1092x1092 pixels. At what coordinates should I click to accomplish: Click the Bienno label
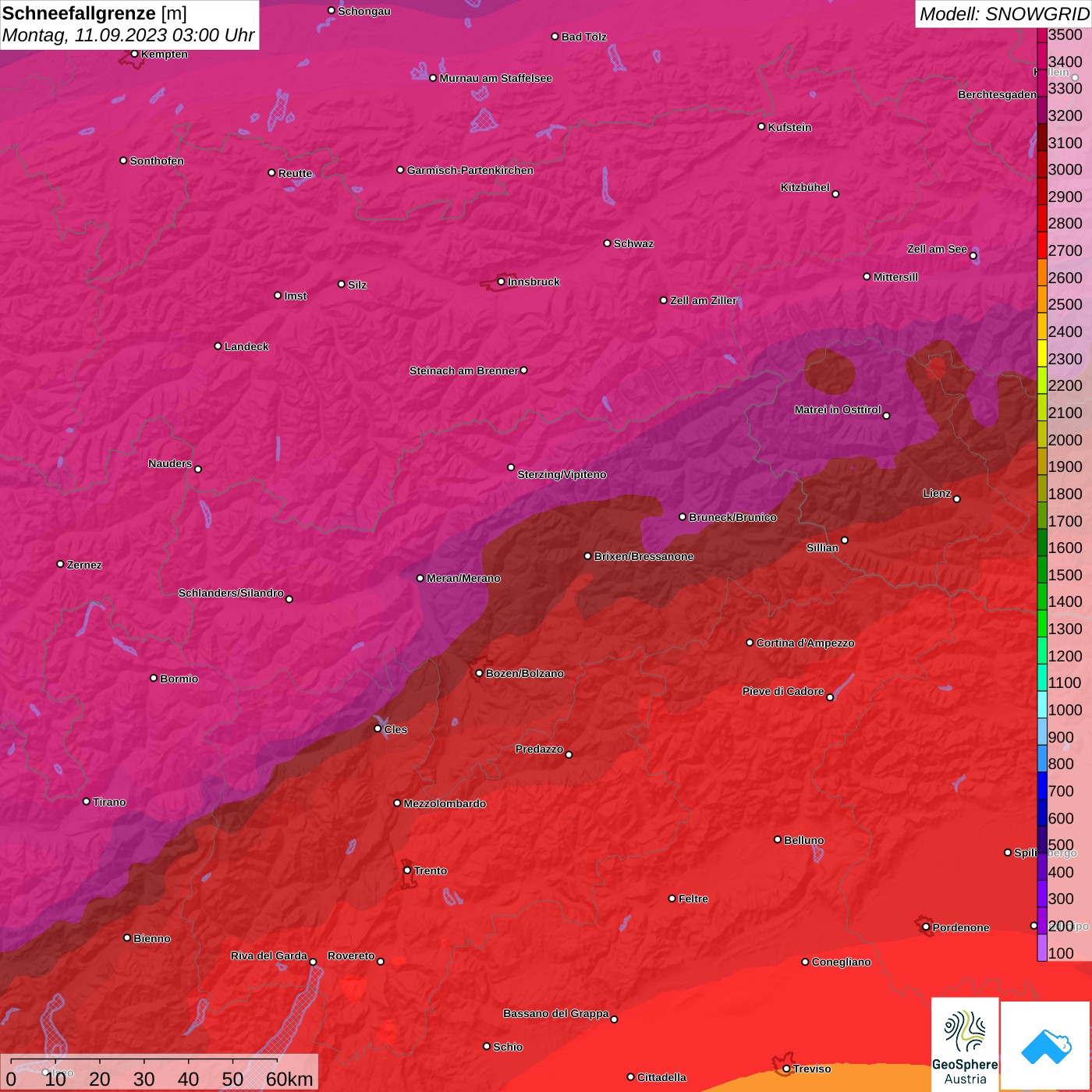pyautogui.click(x=151, y=938)
